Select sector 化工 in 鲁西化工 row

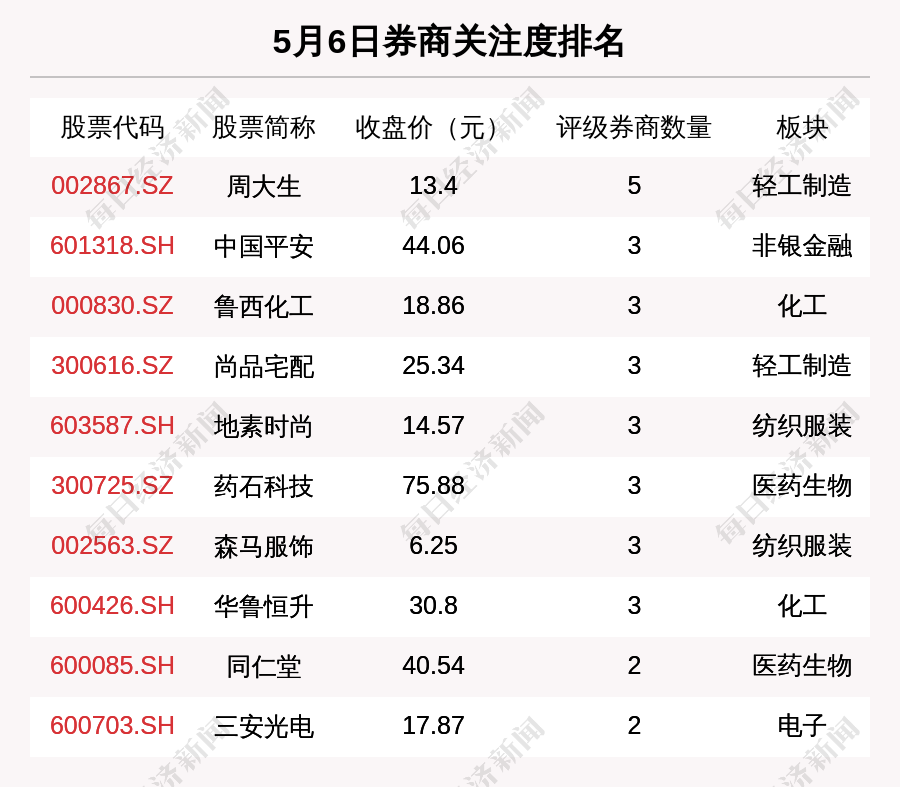(802, 305)
